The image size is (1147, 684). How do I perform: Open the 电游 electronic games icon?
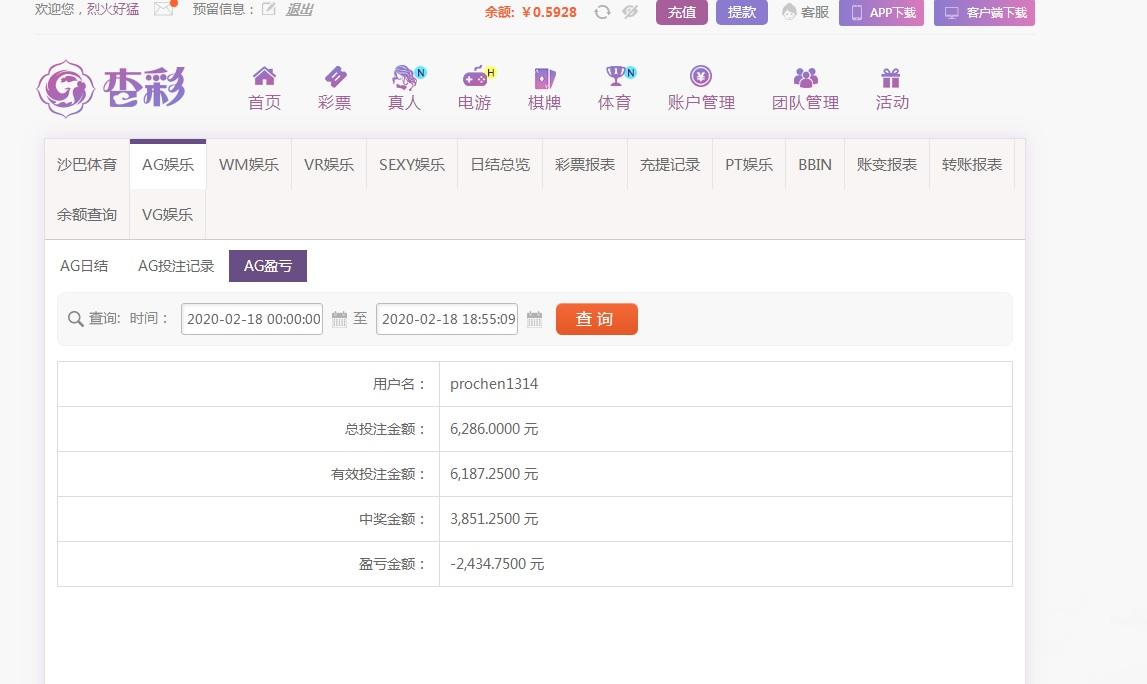[474, 87]
